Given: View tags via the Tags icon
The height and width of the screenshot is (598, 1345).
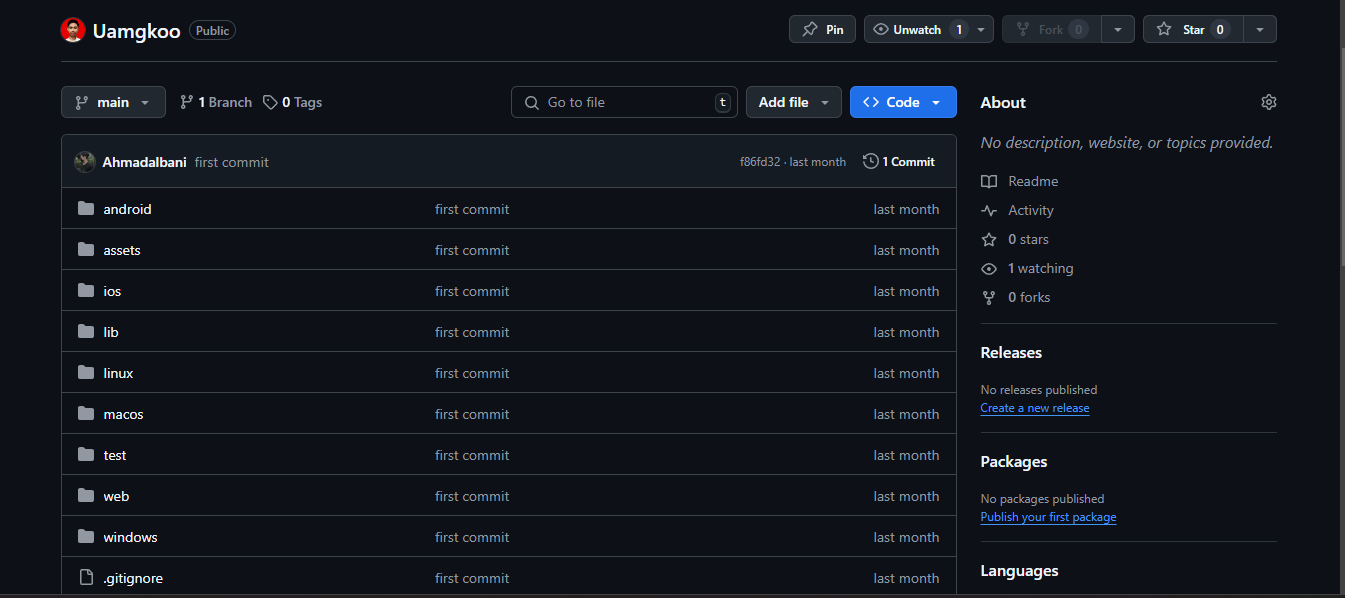Looking at the screenshot, I should (270, 102).
